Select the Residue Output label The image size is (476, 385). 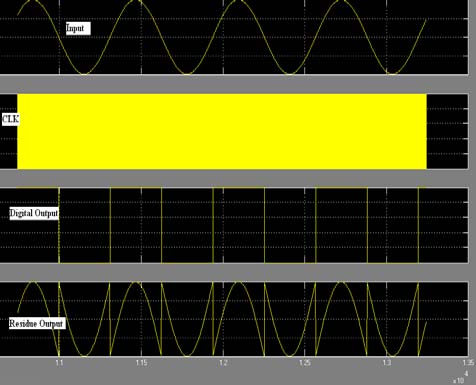point(37,323)
